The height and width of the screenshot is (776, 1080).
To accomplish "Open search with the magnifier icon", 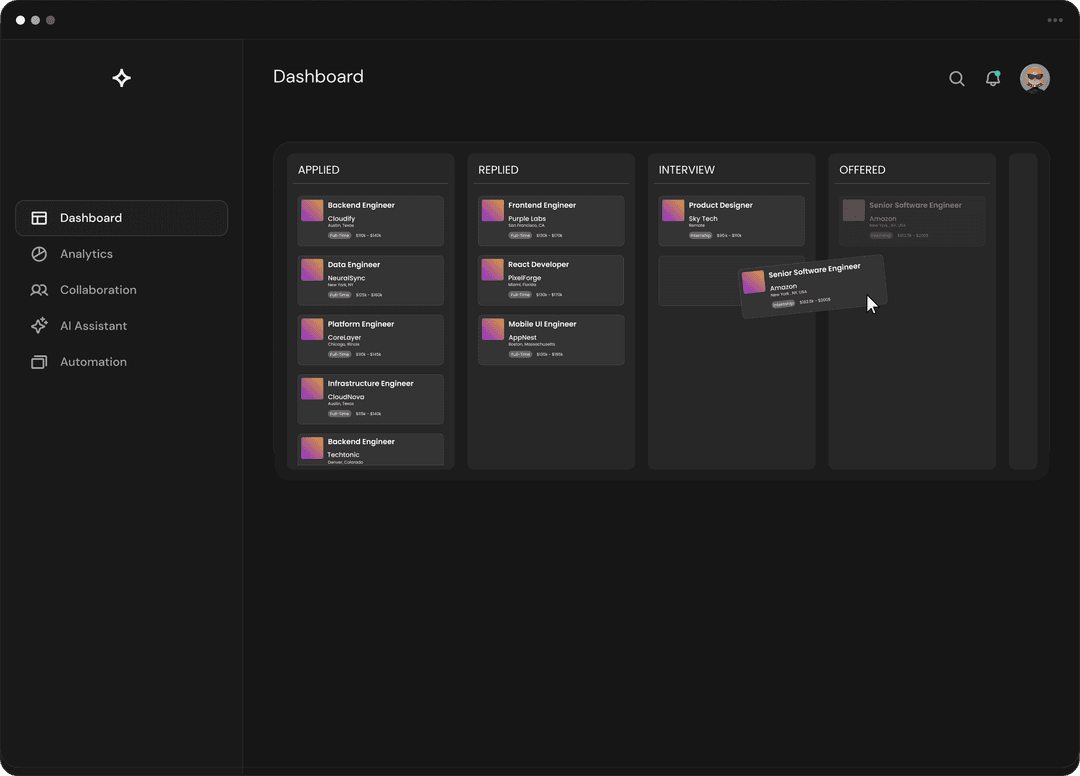I will click(956, 78).
